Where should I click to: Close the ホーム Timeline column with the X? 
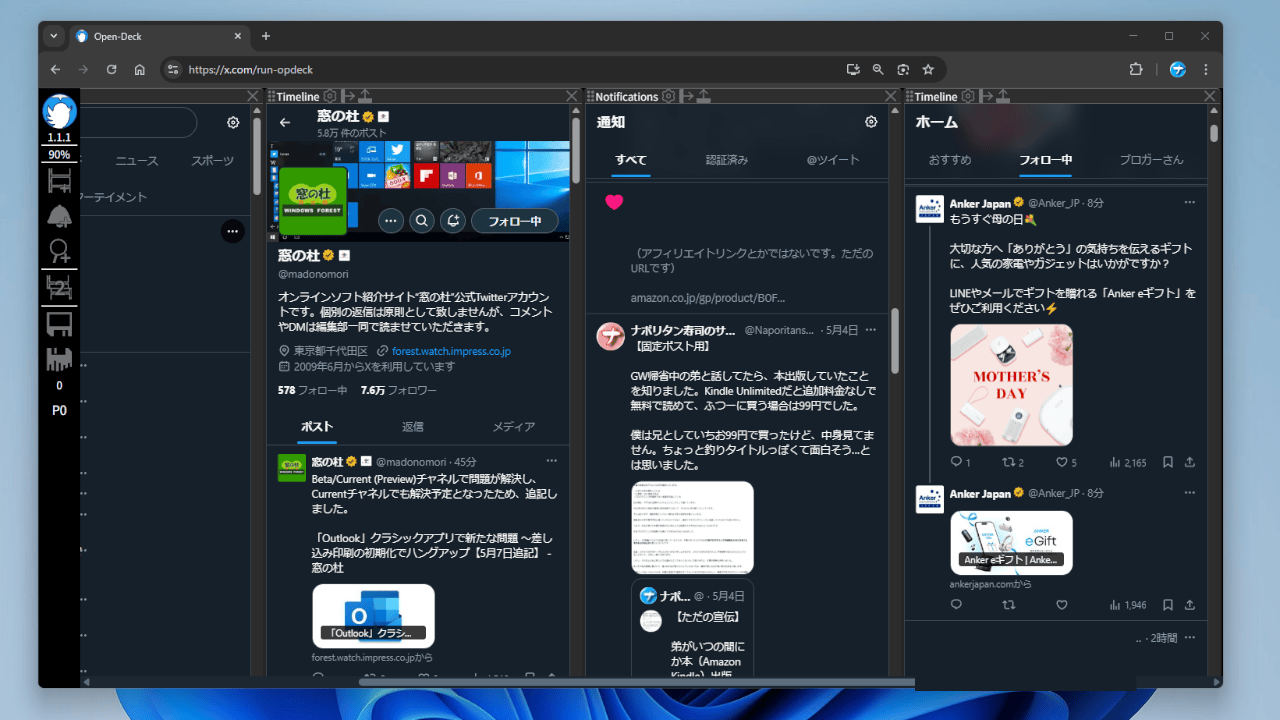(x=1210, y=96)
